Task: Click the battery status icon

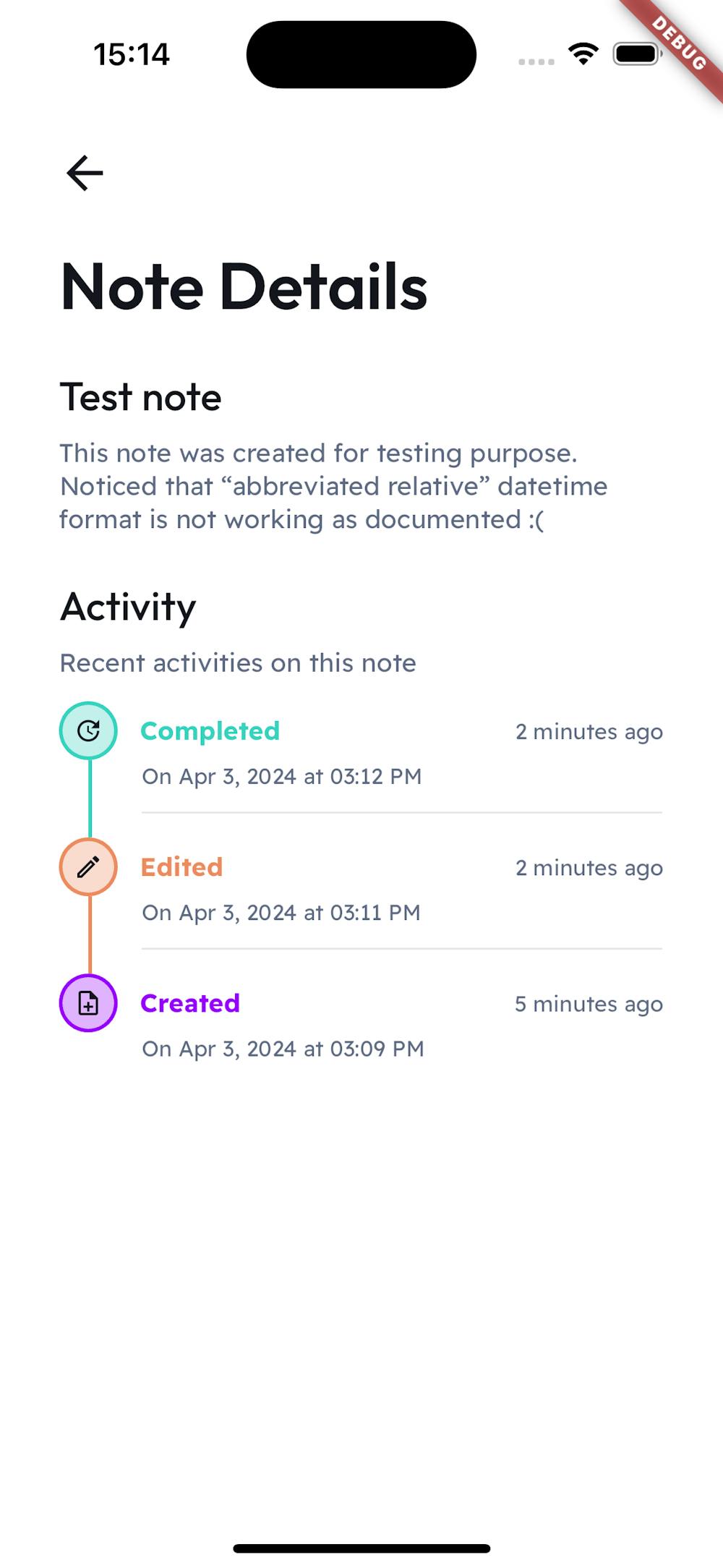Action: (637, 54)
